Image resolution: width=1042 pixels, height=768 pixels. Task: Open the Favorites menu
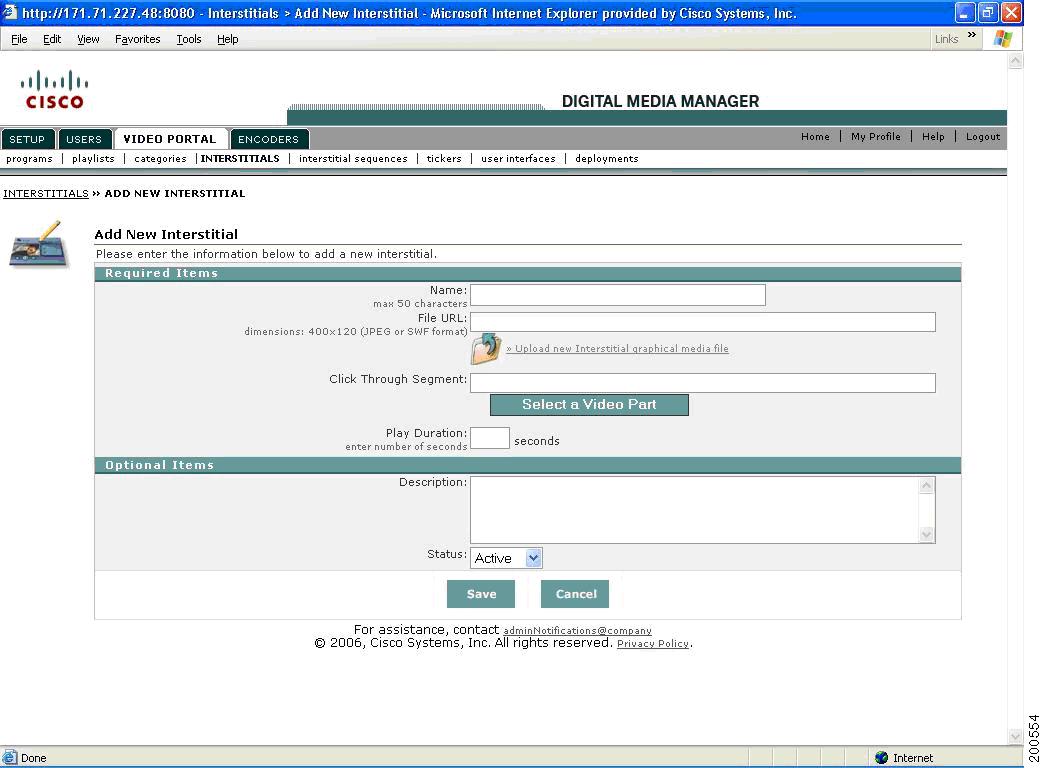(x=138, y=39)
